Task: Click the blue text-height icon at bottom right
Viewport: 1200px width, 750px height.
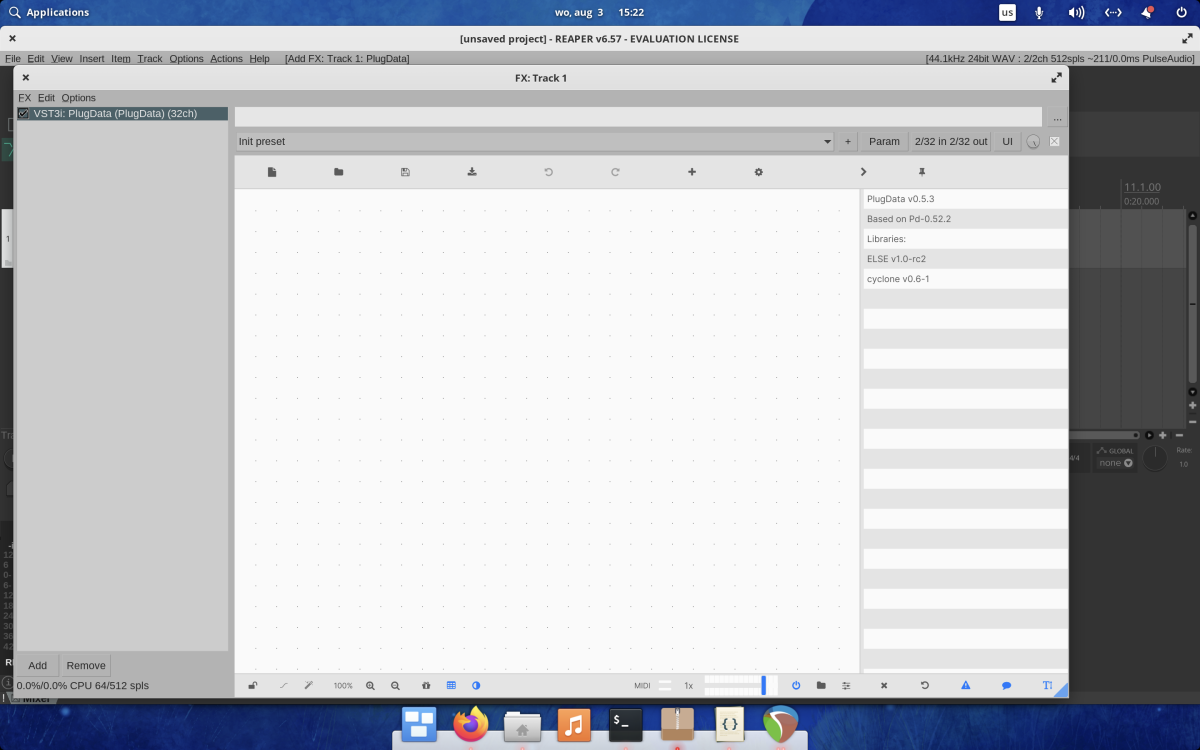Action: click(x=1047, y=686)
